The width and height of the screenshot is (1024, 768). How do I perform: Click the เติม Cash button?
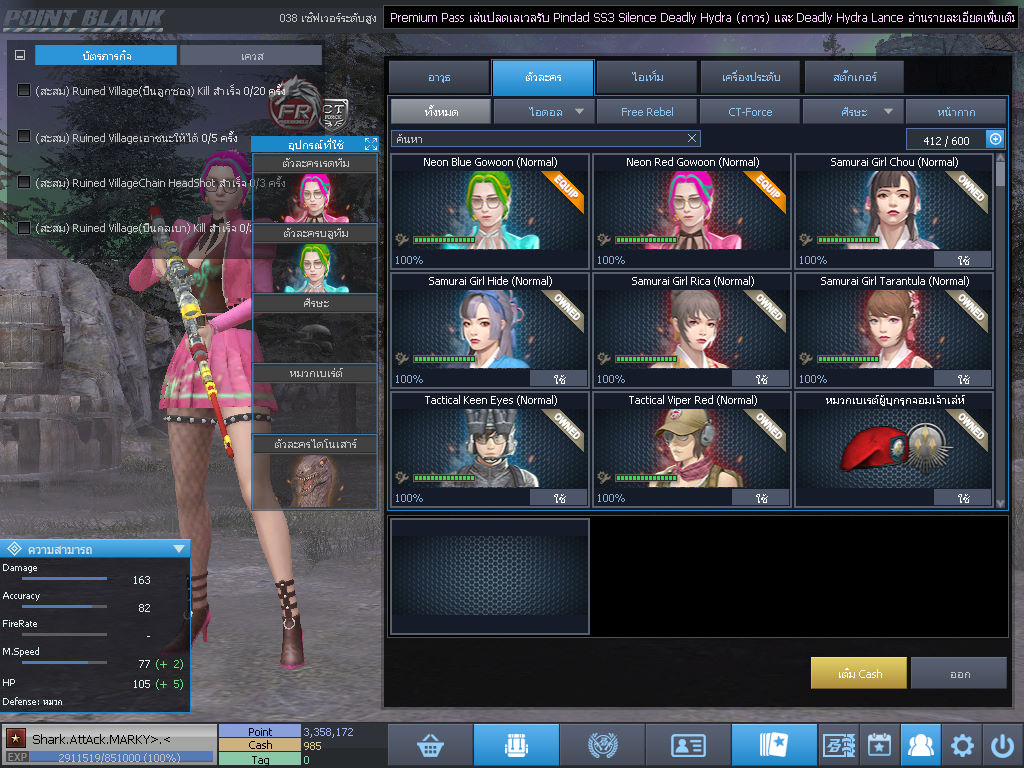coord(859,673)
